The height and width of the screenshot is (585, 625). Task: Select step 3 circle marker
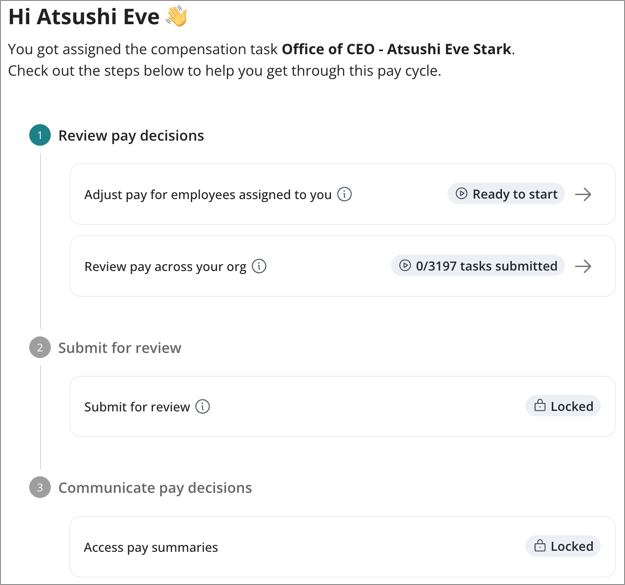tap(39, 488)
